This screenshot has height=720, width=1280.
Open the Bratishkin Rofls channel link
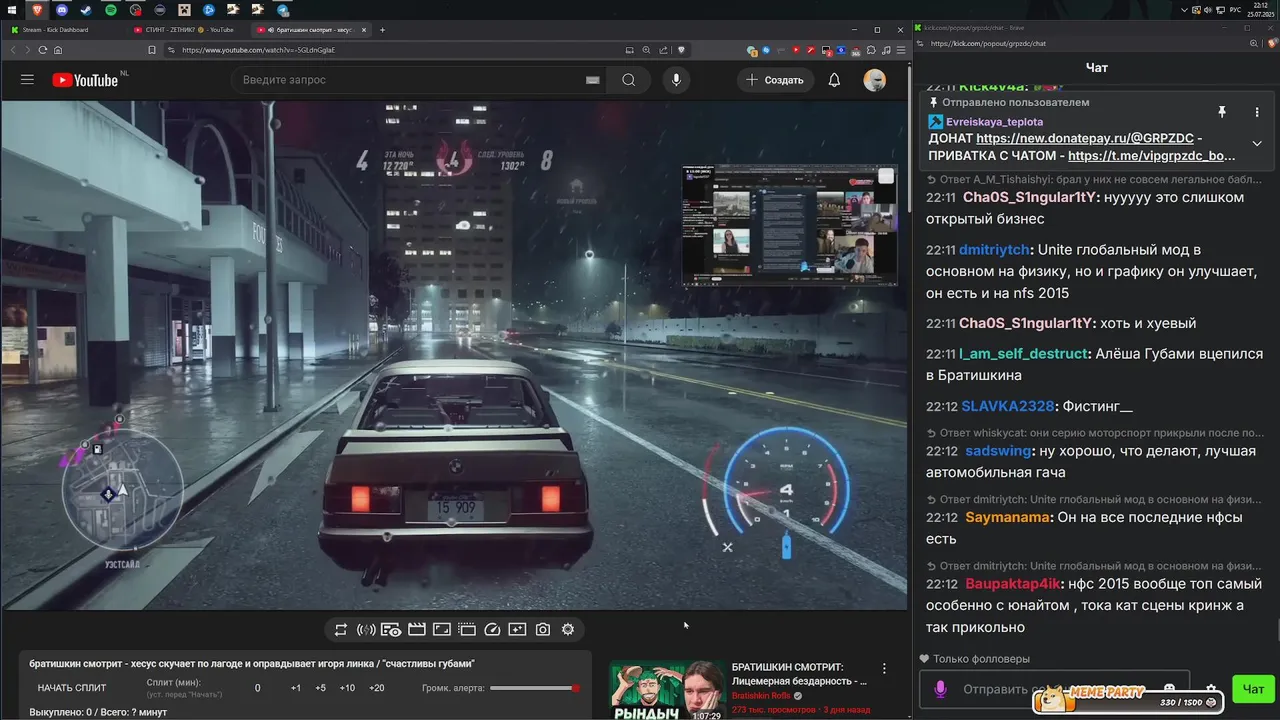pyautogui.click(x=761, y=696)
